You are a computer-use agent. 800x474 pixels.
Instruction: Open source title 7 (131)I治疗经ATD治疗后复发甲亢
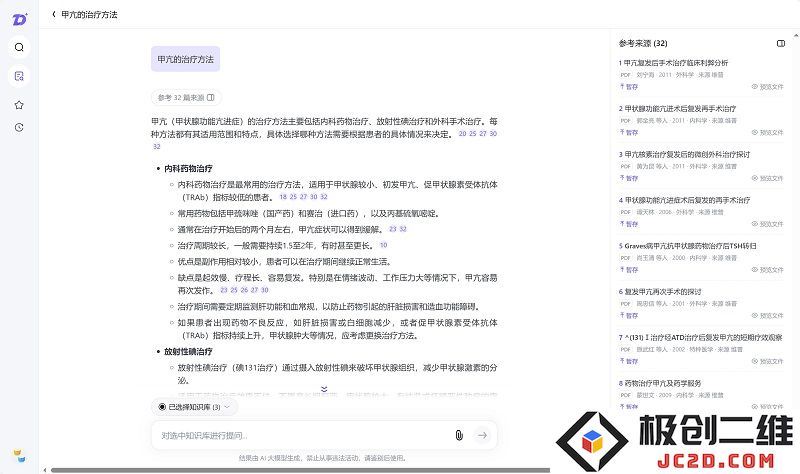tap(701, 337)
